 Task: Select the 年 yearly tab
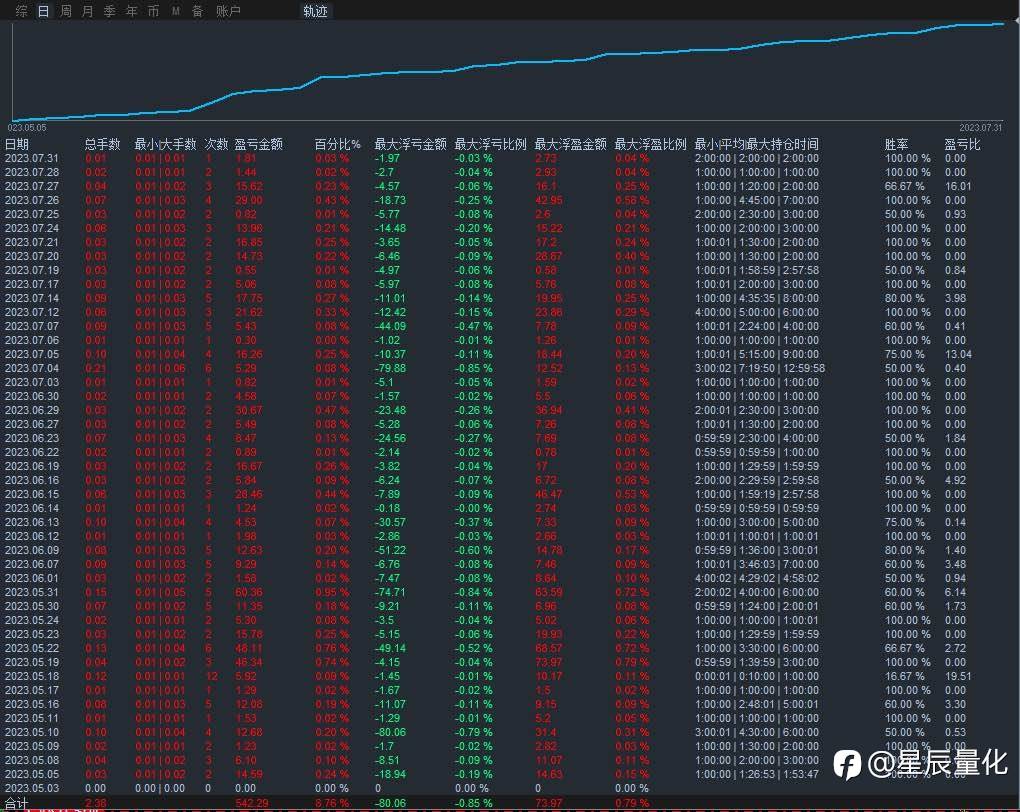click(x=132, y=11)
